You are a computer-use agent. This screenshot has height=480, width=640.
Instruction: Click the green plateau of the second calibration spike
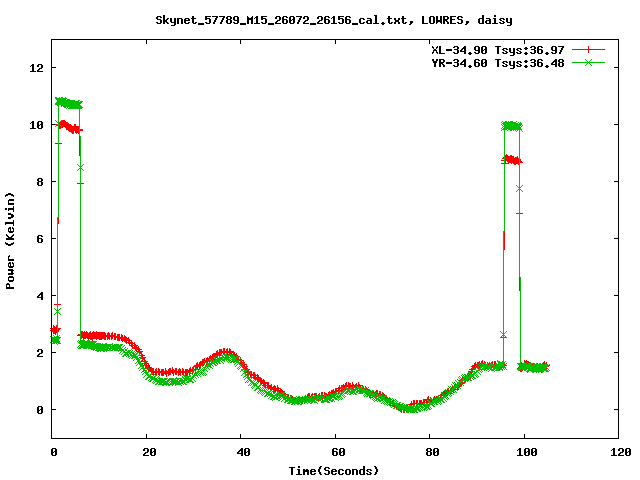coord(512,126)
